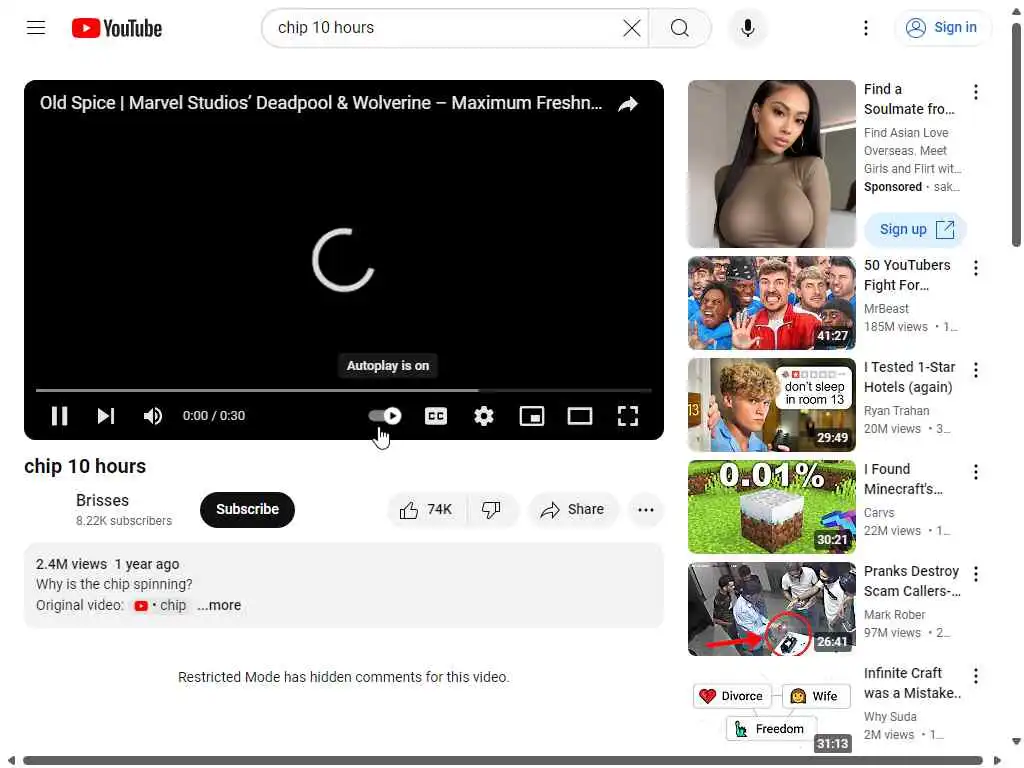Open Pranks Destroy Scam Callers thumbnail

click(x=771, y=609)
